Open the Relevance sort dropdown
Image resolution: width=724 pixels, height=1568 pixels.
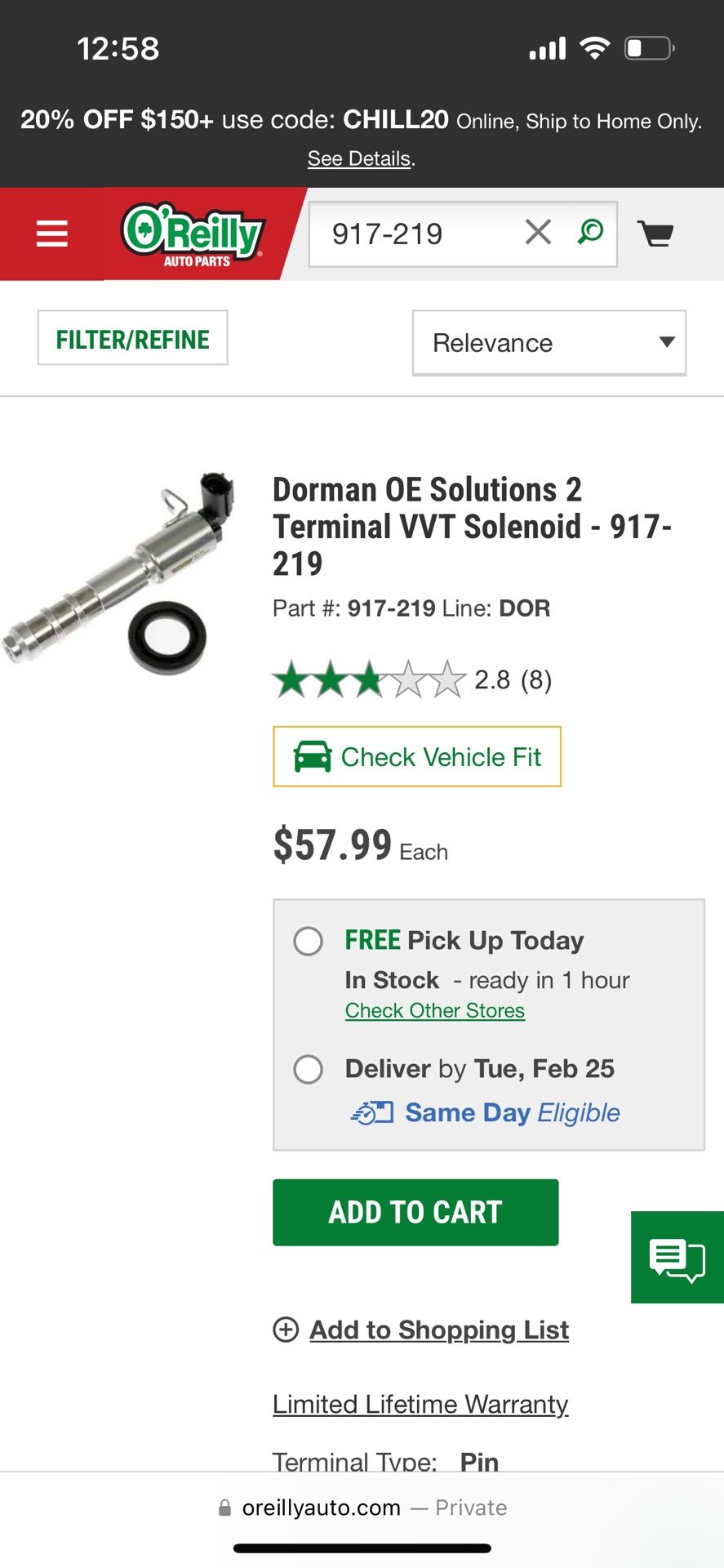[549, 343]
